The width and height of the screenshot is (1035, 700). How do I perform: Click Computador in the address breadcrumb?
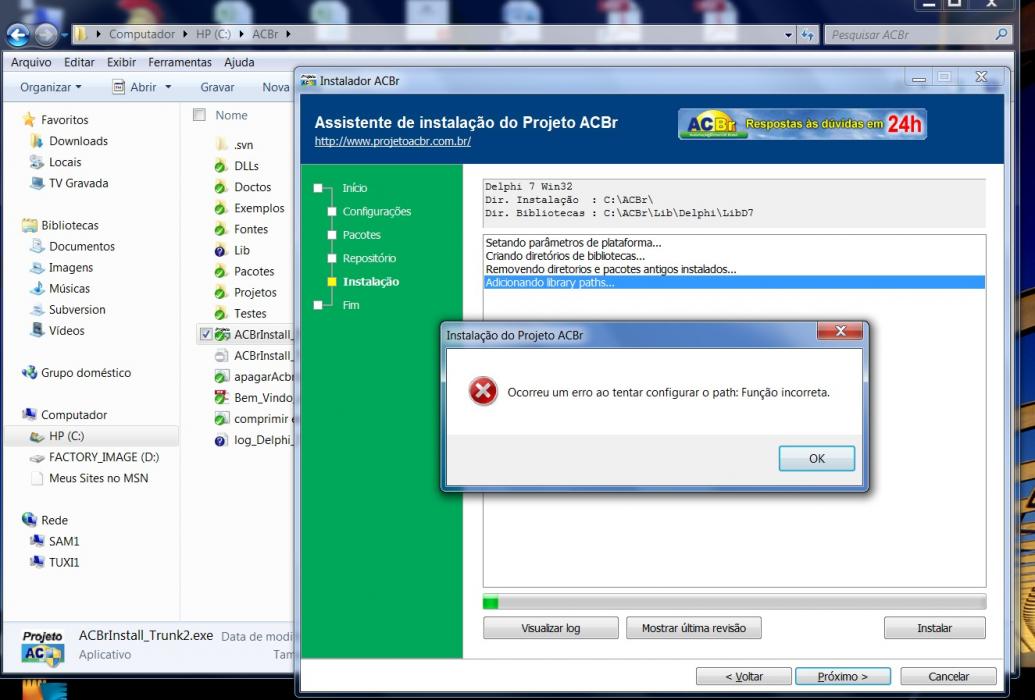142,34
